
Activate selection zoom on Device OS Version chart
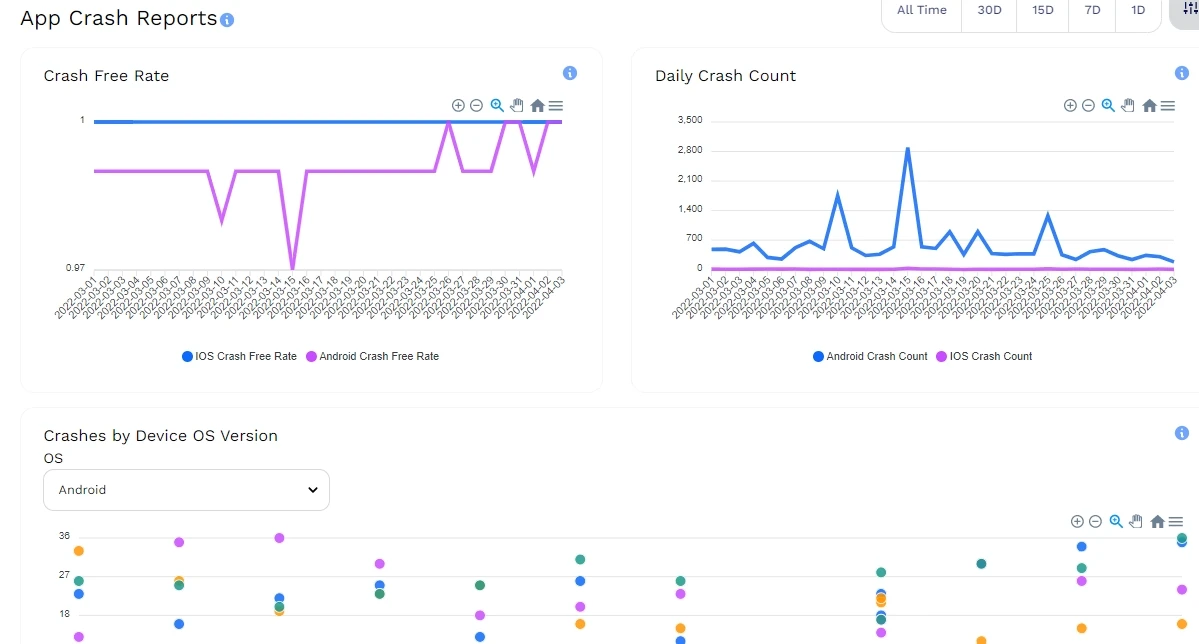pyautogui.click(x=1116, y=522)
